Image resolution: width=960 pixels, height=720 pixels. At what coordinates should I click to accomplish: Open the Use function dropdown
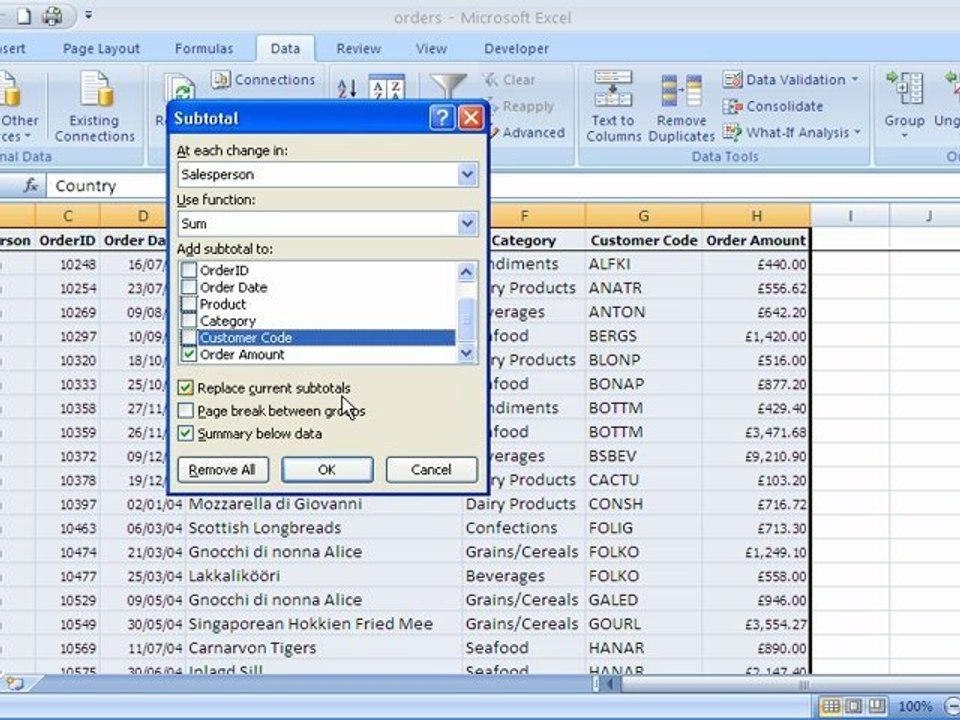[x=467, y=223]
